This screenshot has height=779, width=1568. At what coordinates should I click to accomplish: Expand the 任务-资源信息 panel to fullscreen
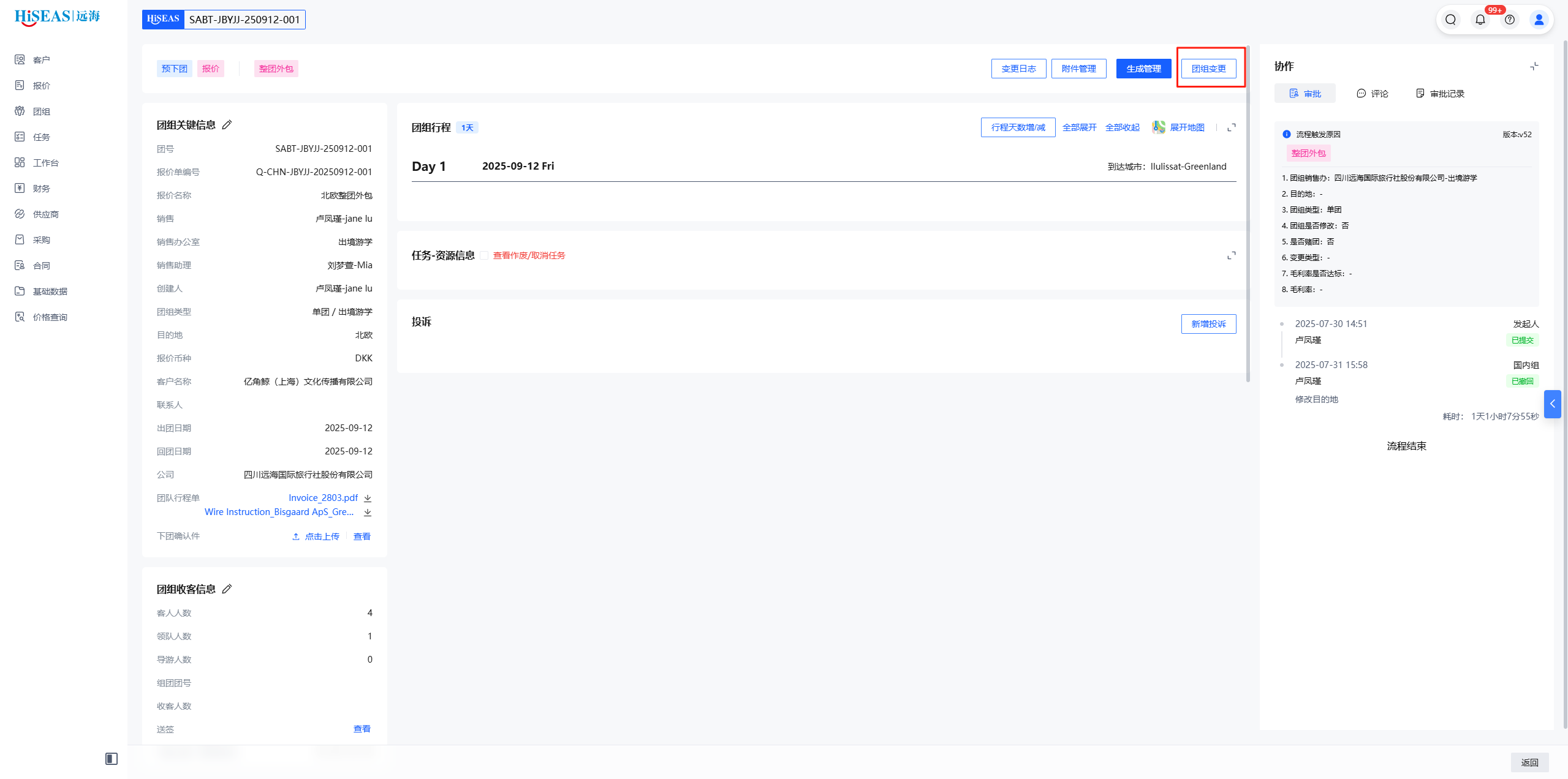[x=1231, y=255]
